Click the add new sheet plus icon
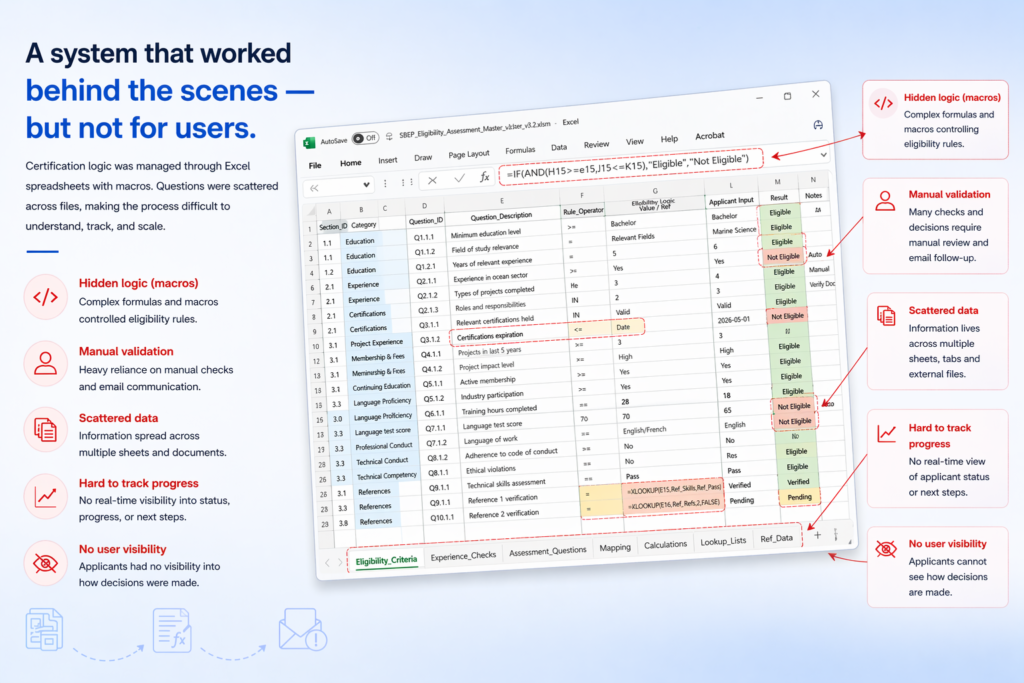1024x683 pixels. coord(816,535)
